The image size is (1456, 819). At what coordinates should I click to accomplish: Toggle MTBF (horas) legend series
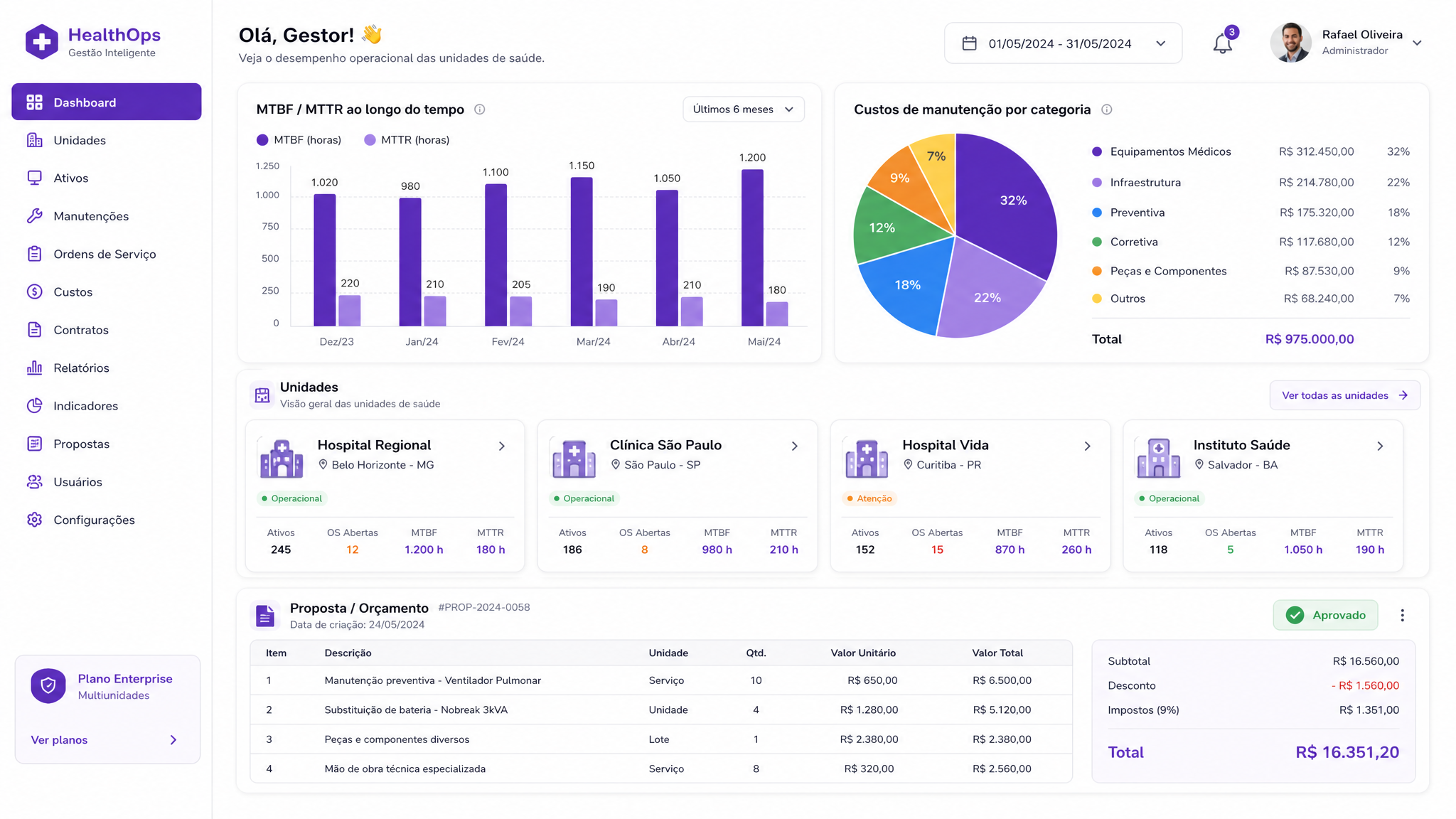click(x=299, y=140)
